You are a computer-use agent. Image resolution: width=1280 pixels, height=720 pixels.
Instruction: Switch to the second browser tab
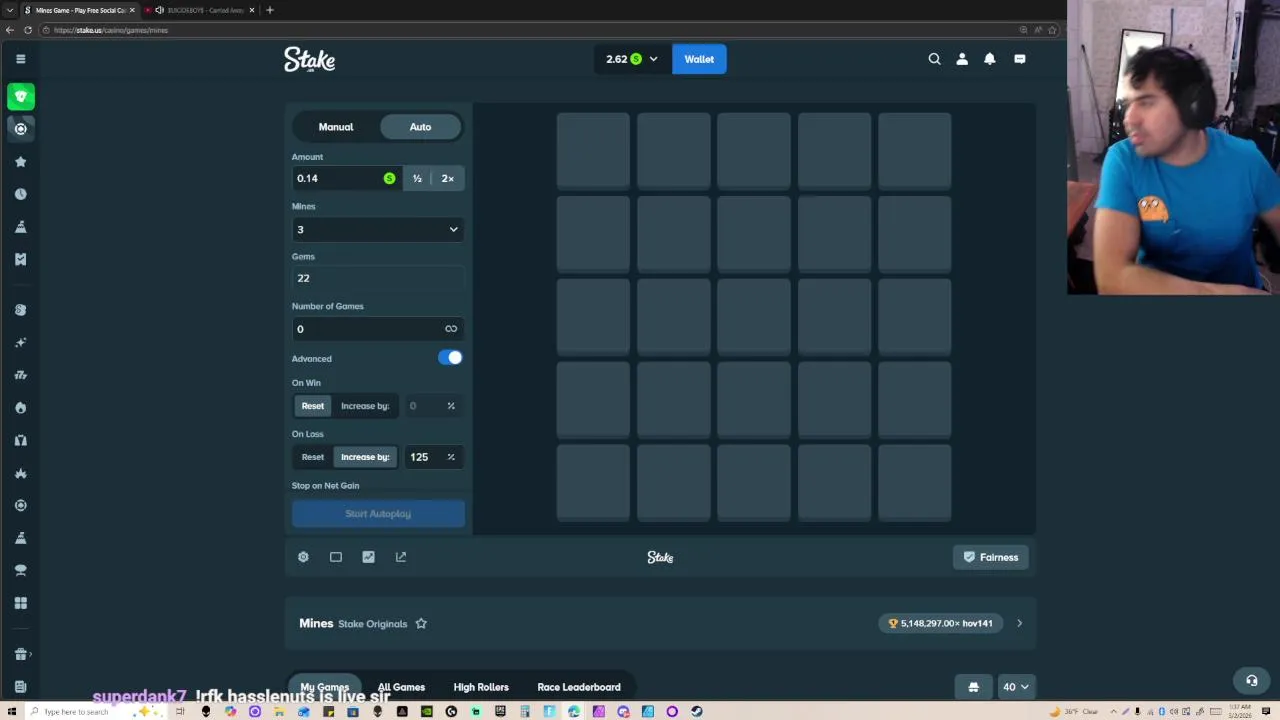pyautogui.click(x=200, y=10)
